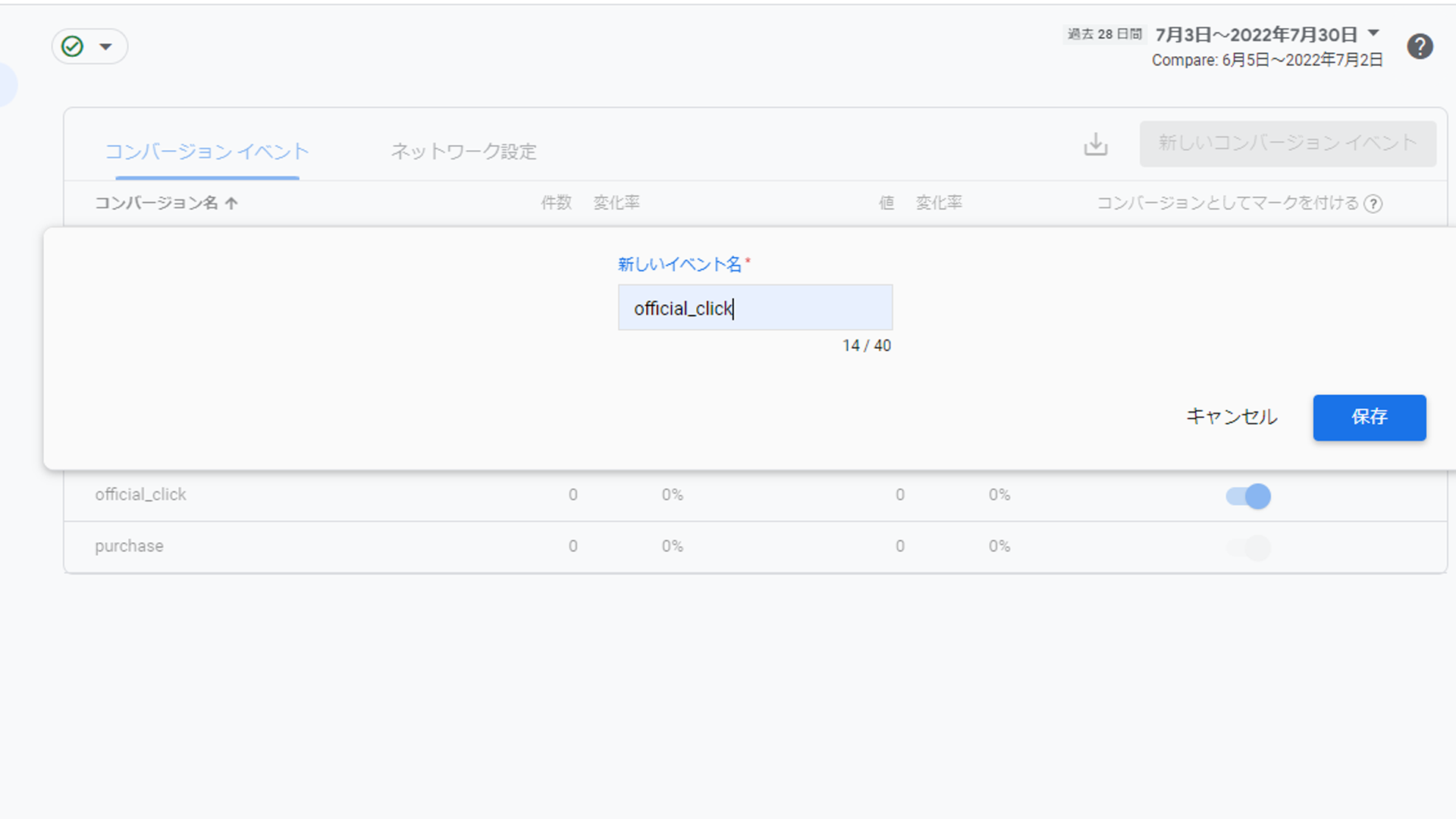Click the official_click event name input field
Screen dimensions: 1456x819
coord(755,308)
